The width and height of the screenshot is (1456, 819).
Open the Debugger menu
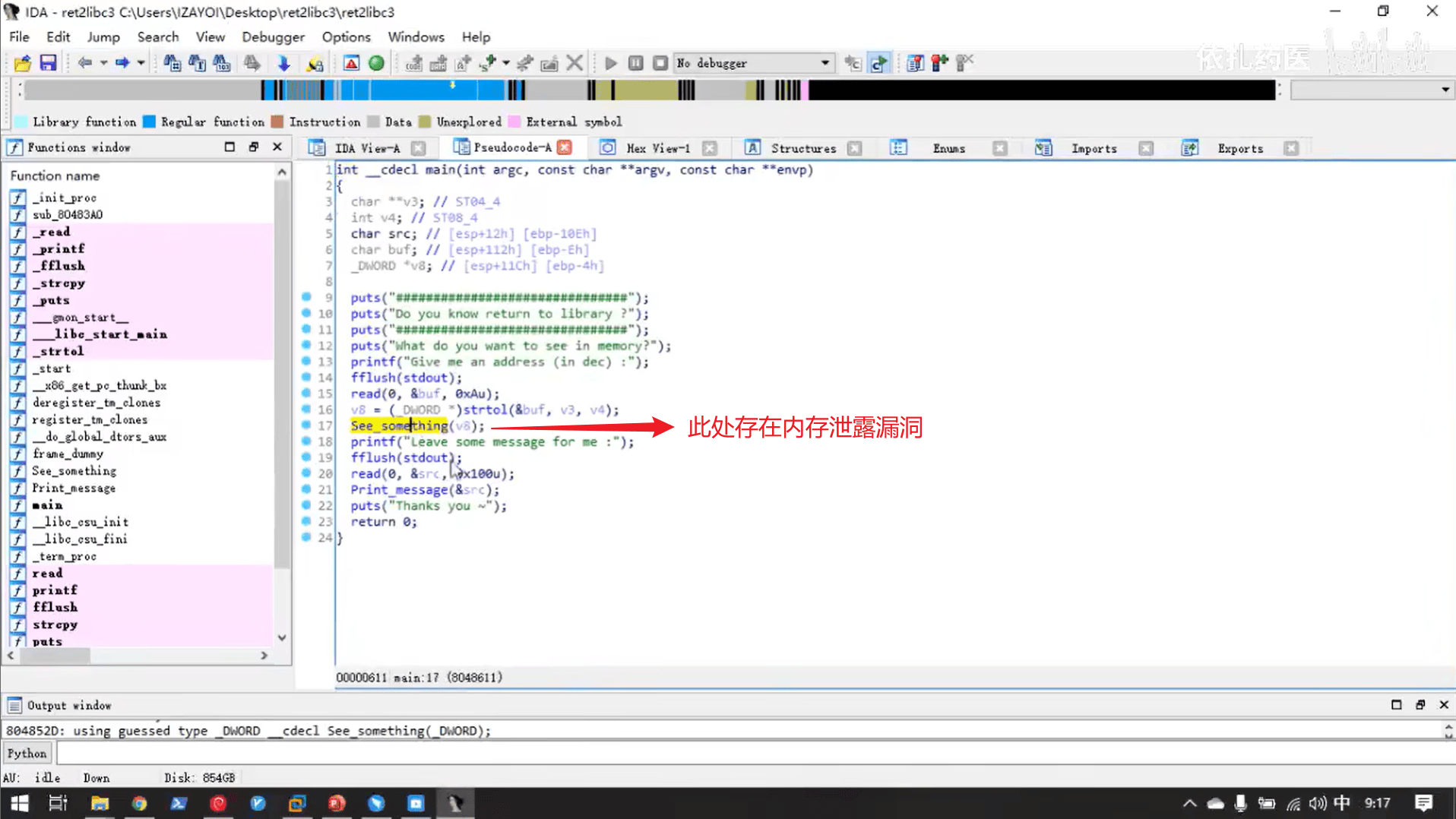point(273,36)
